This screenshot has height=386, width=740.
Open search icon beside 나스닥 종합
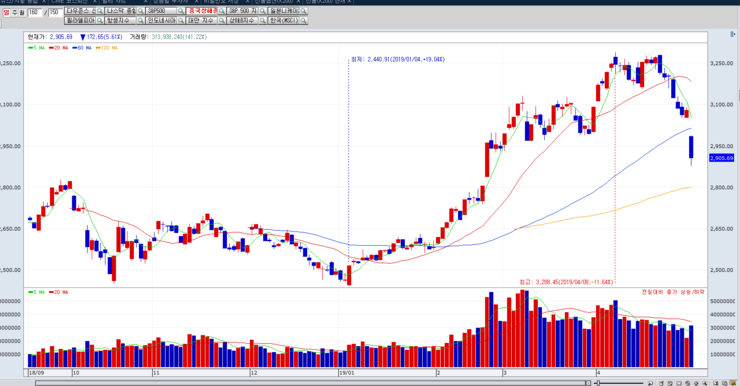pos(141,11)
